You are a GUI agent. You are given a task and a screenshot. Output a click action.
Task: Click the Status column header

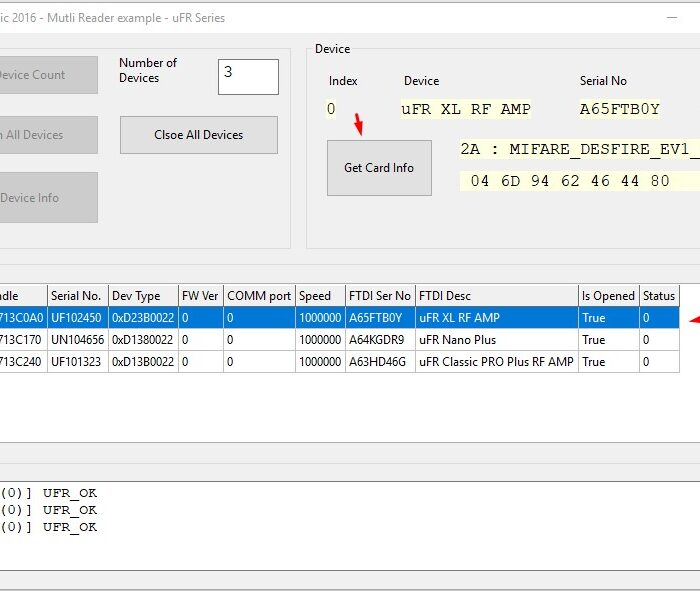click(659, 296)
